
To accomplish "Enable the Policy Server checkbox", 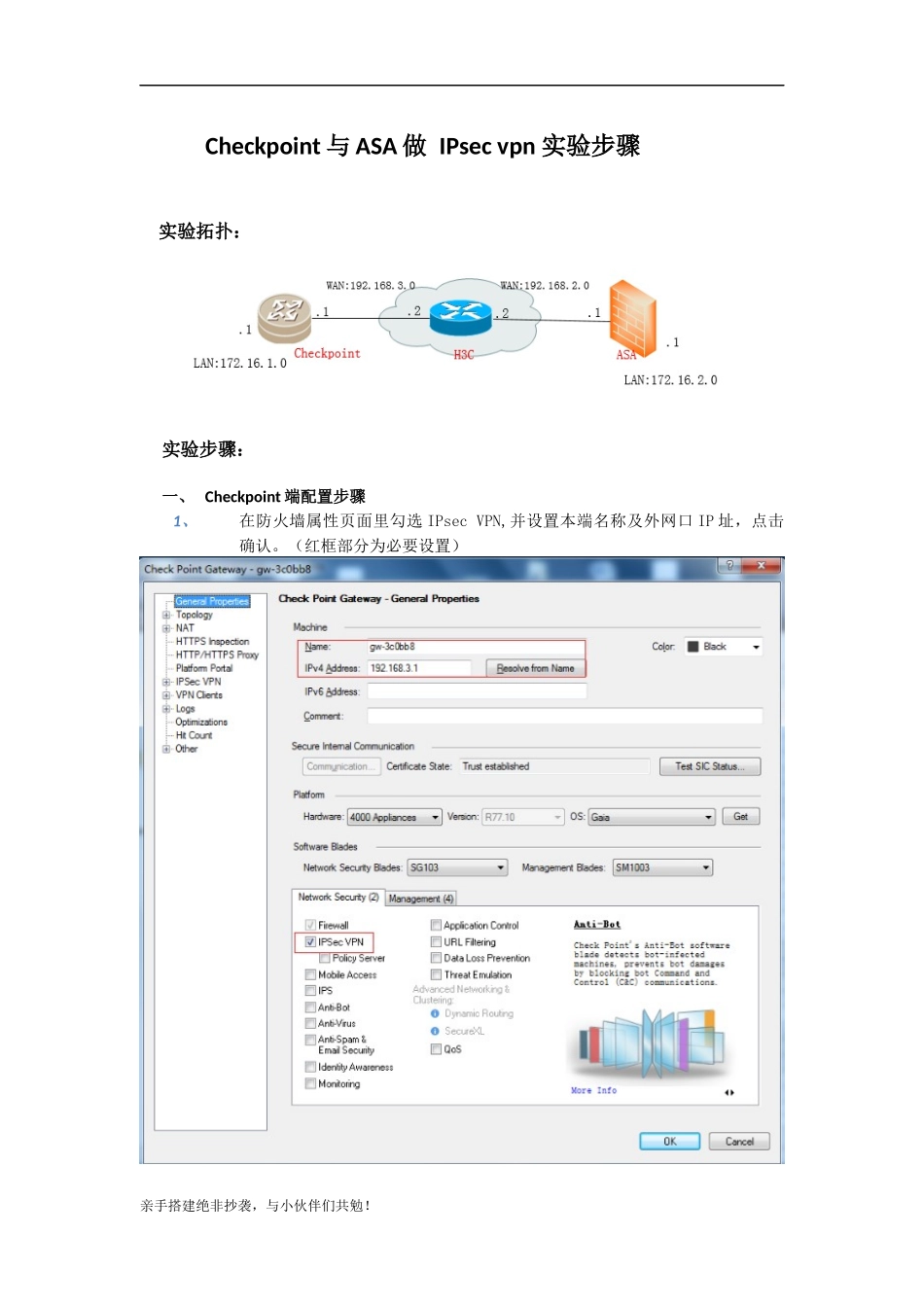I will click(x=325, y=958).
